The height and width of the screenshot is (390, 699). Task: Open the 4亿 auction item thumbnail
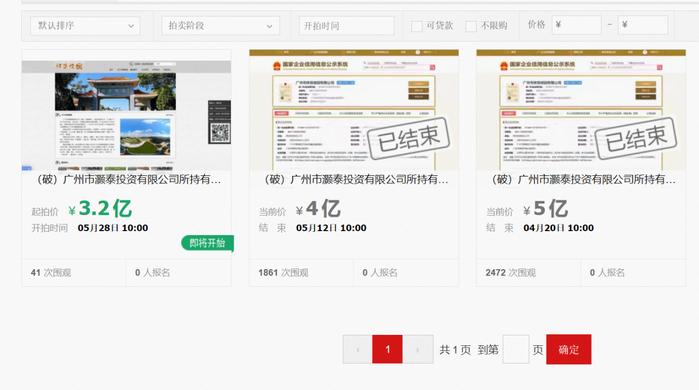point(354,110)
